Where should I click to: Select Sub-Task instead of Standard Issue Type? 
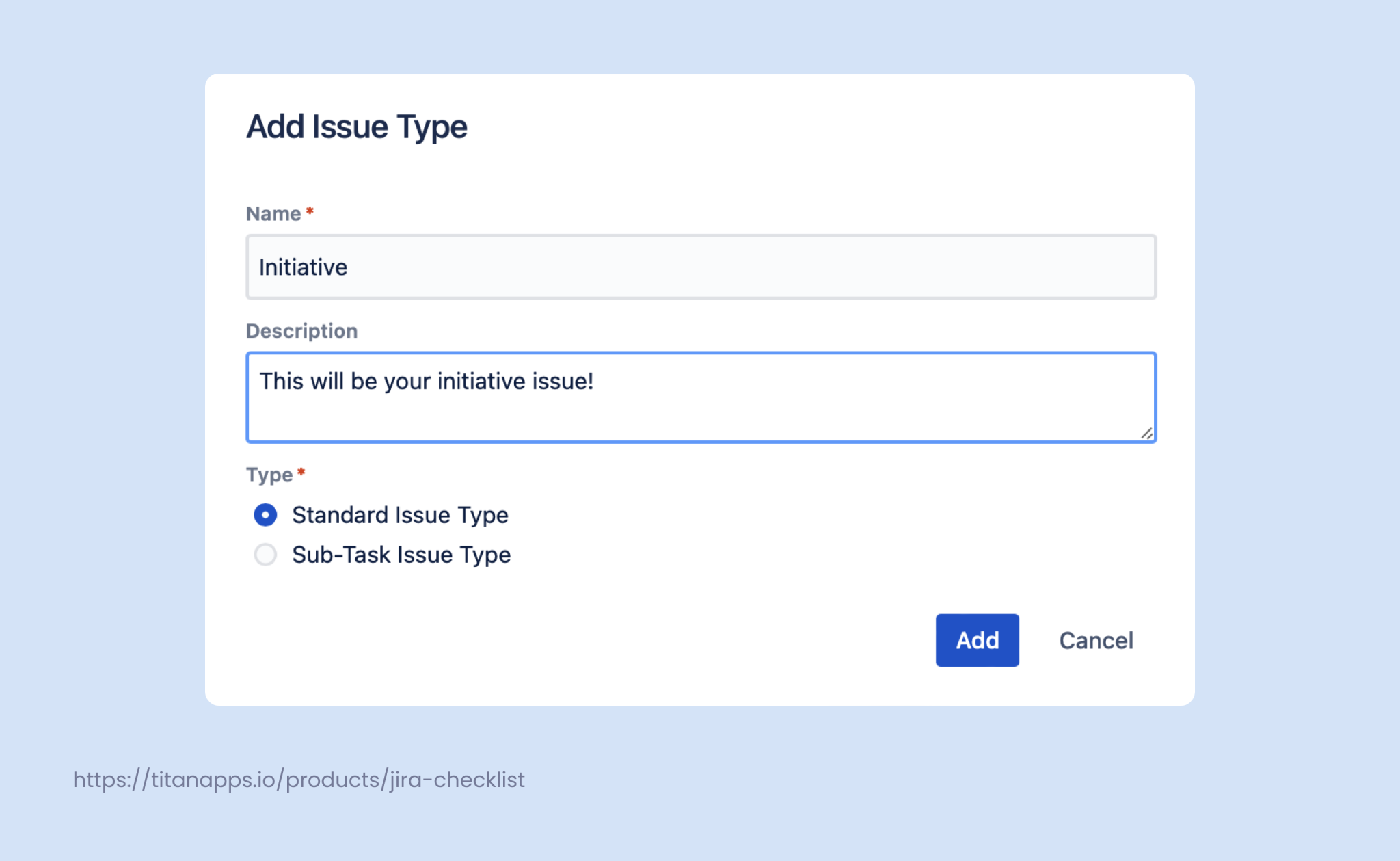265,555
